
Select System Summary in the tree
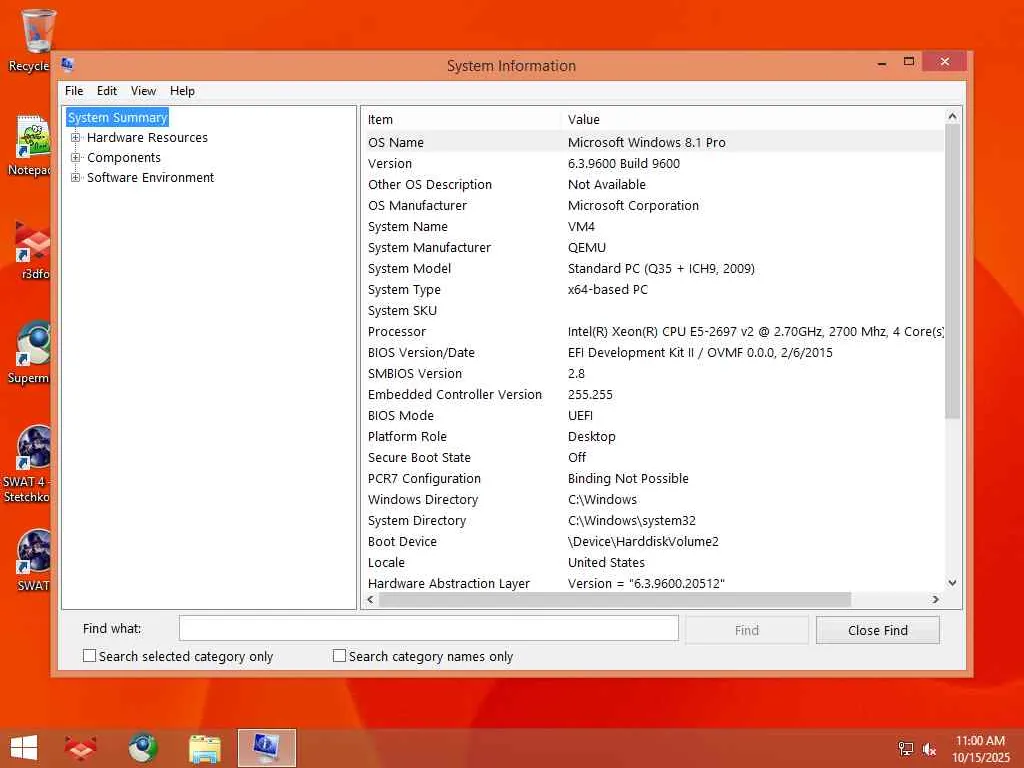(x=118, y=118)
